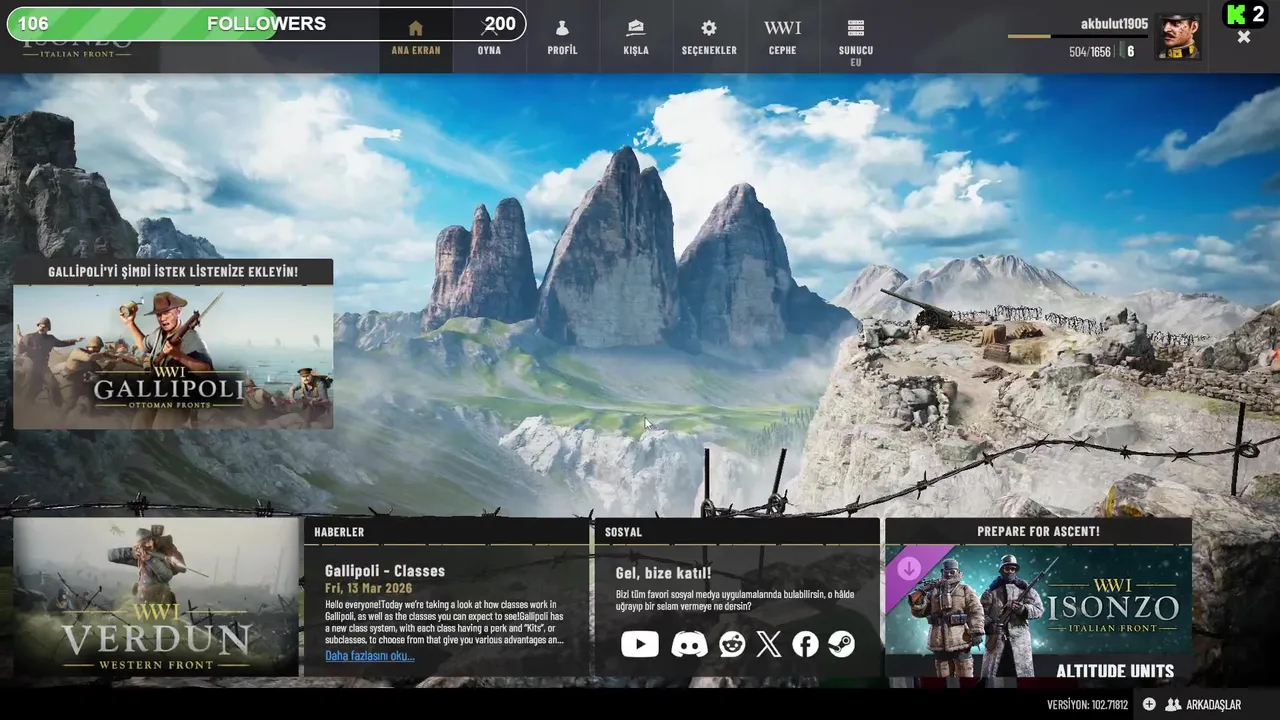Viewport: 1280px width, 720px height.
Task: Open the Steam social icon
Action: [x=841, y=644]
